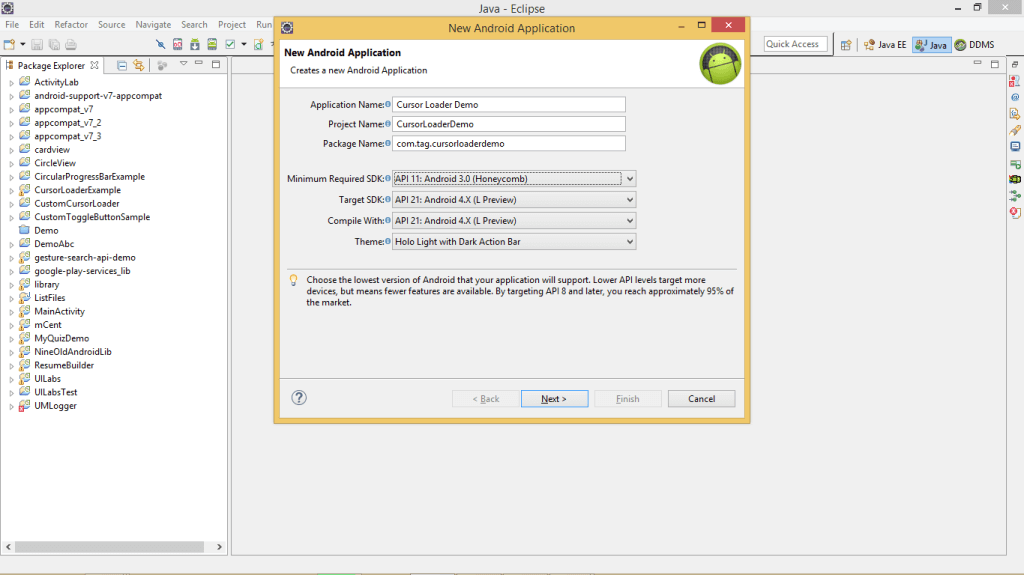
Task: Minimize the Package Explorer view
Action: point(199,63)
